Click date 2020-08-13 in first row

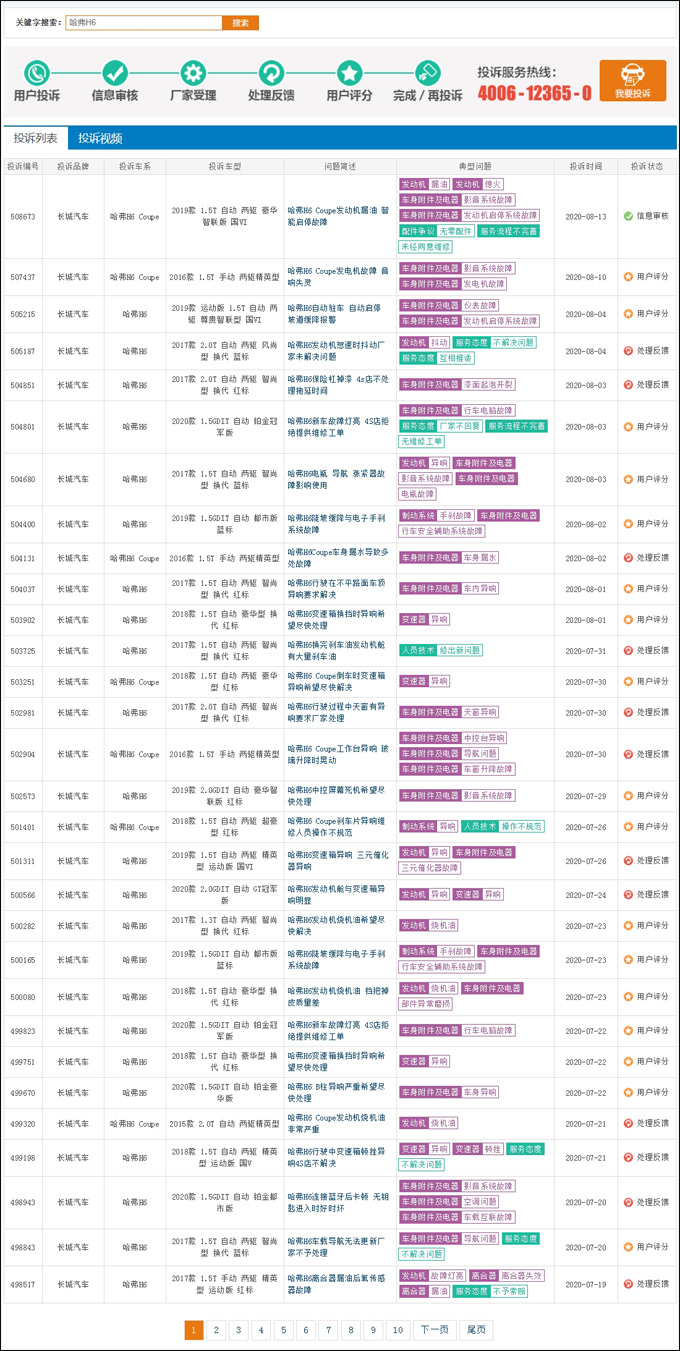[586, 216]
